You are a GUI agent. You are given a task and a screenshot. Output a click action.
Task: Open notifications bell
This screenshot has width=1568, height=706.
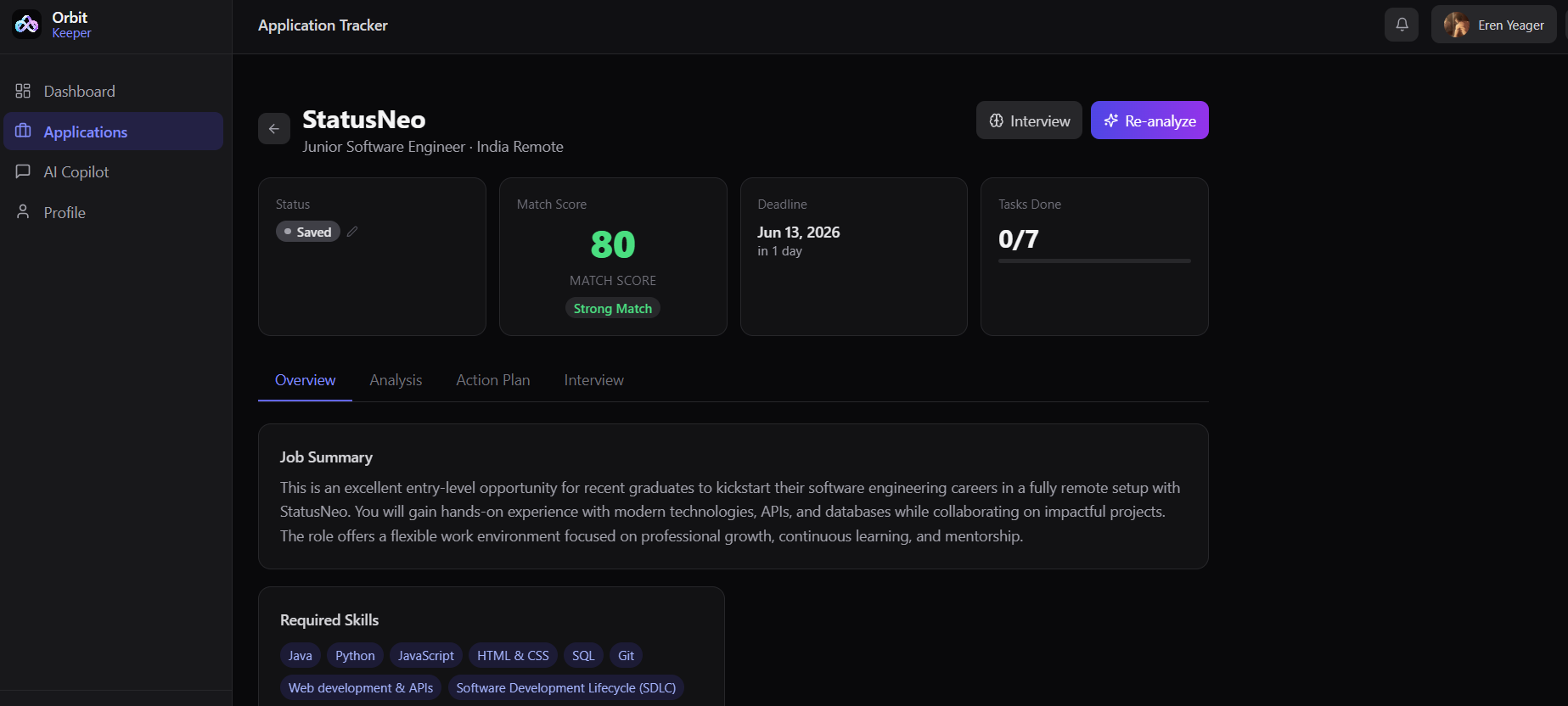point(1402,25)
